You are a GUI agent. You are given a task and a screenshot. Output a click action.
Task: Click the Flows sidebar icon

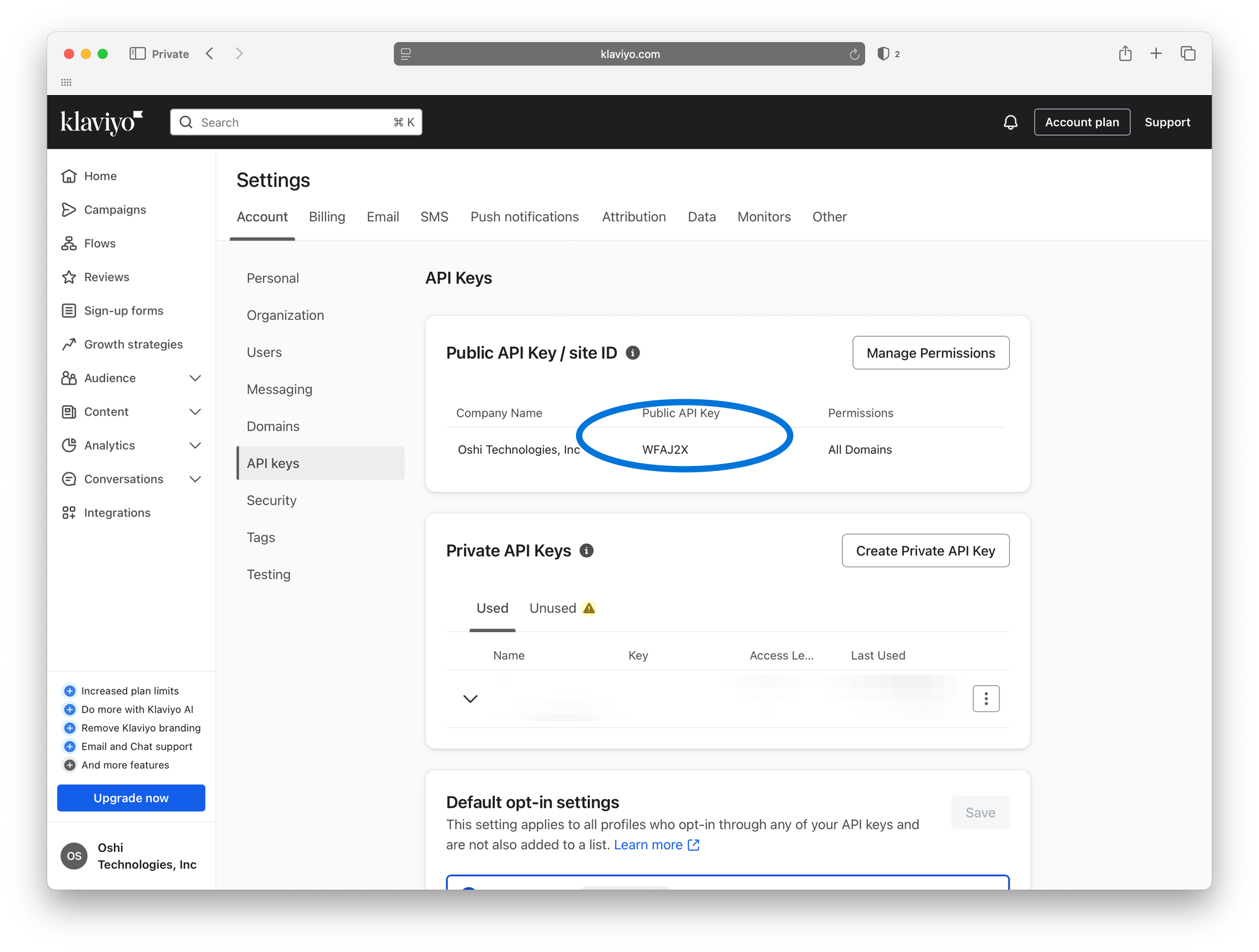coord(69,243)
